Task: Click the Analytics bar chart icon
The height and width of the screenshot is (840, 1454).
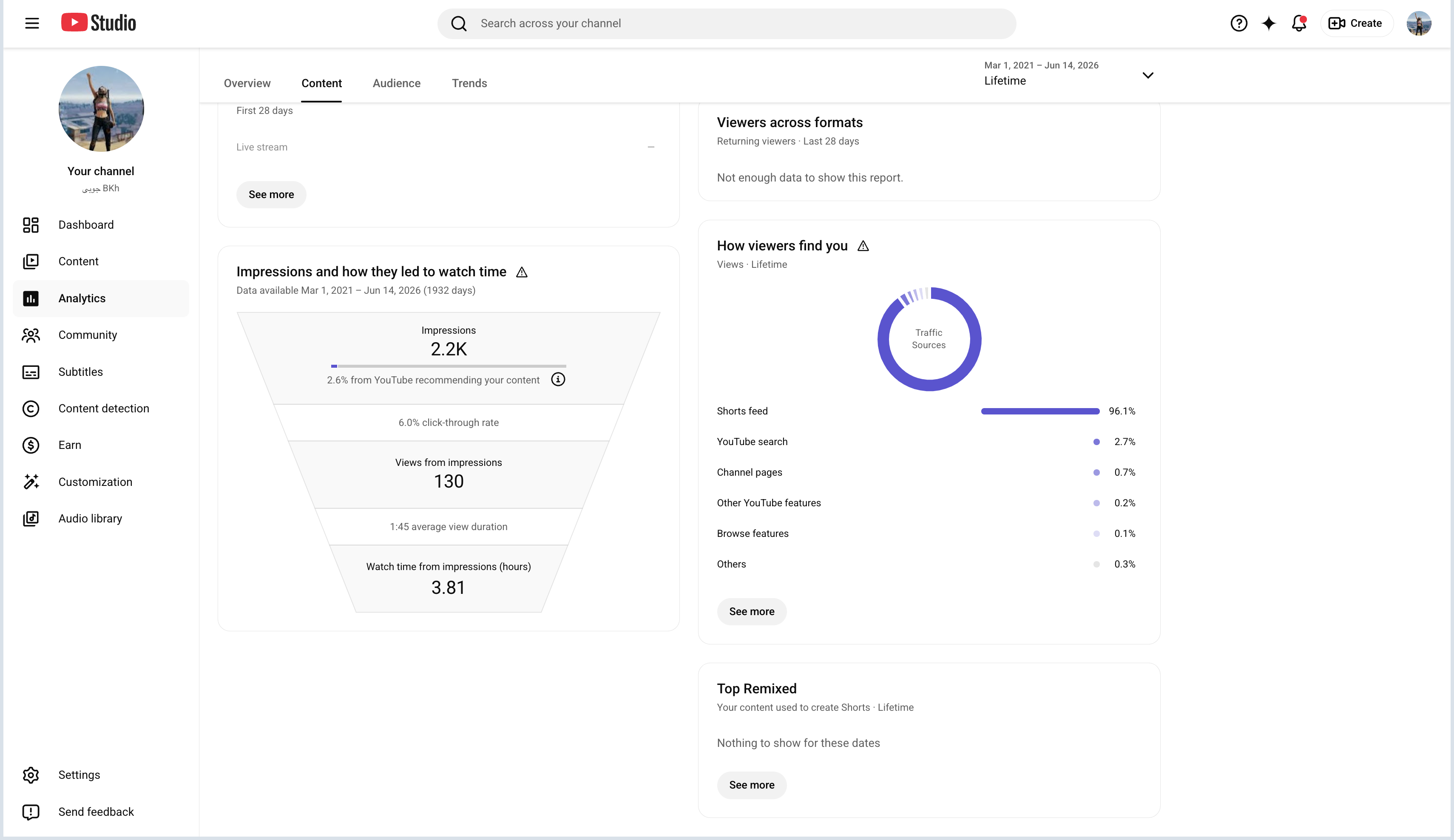Action: 31,298
